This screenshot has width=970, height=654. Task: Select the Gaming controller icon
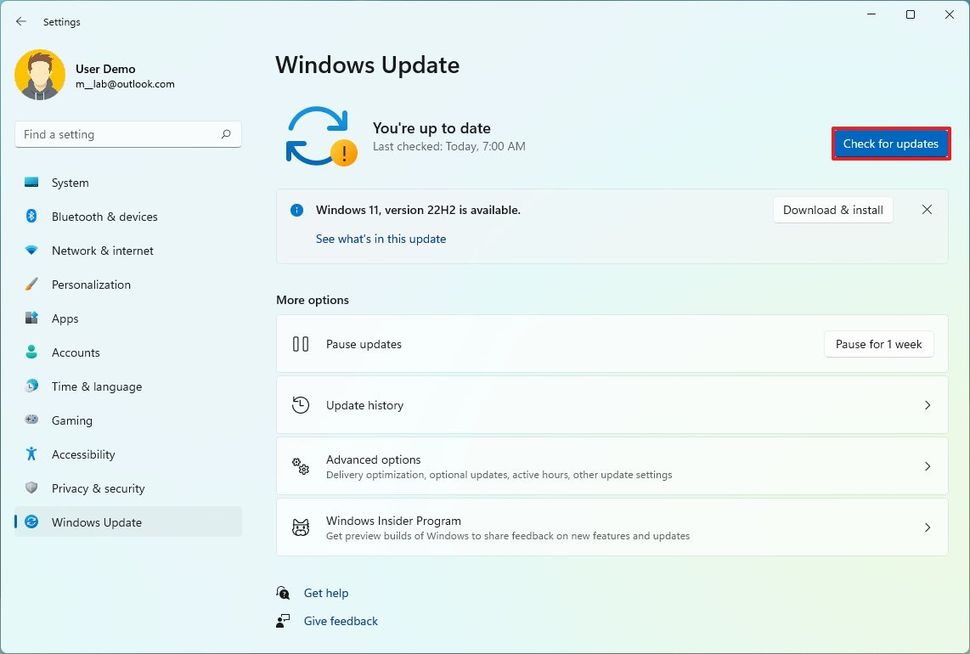coord(33,420)
